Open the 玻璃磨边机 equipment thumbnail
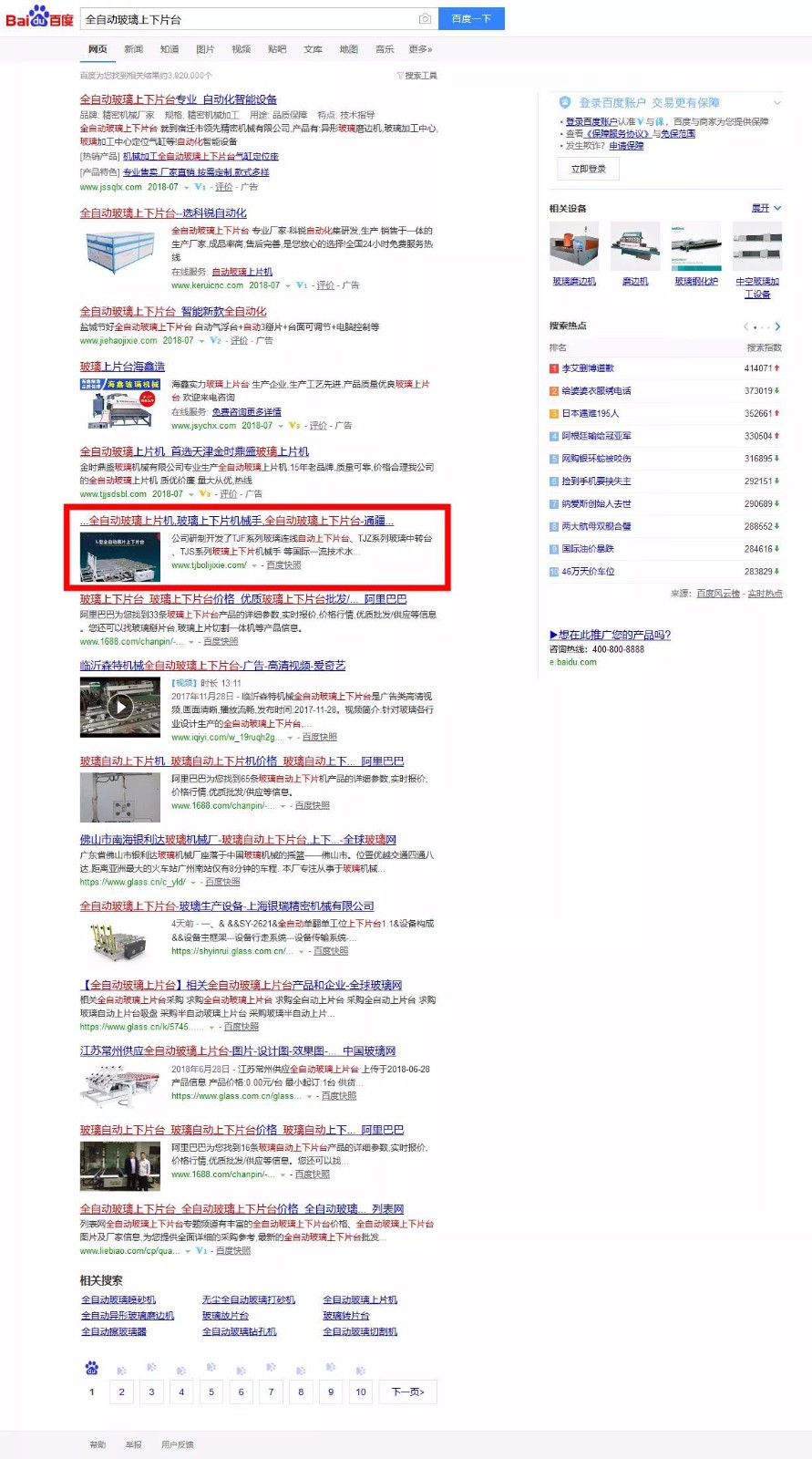Viewport: 812px width, 1459px height. [574, 246]
